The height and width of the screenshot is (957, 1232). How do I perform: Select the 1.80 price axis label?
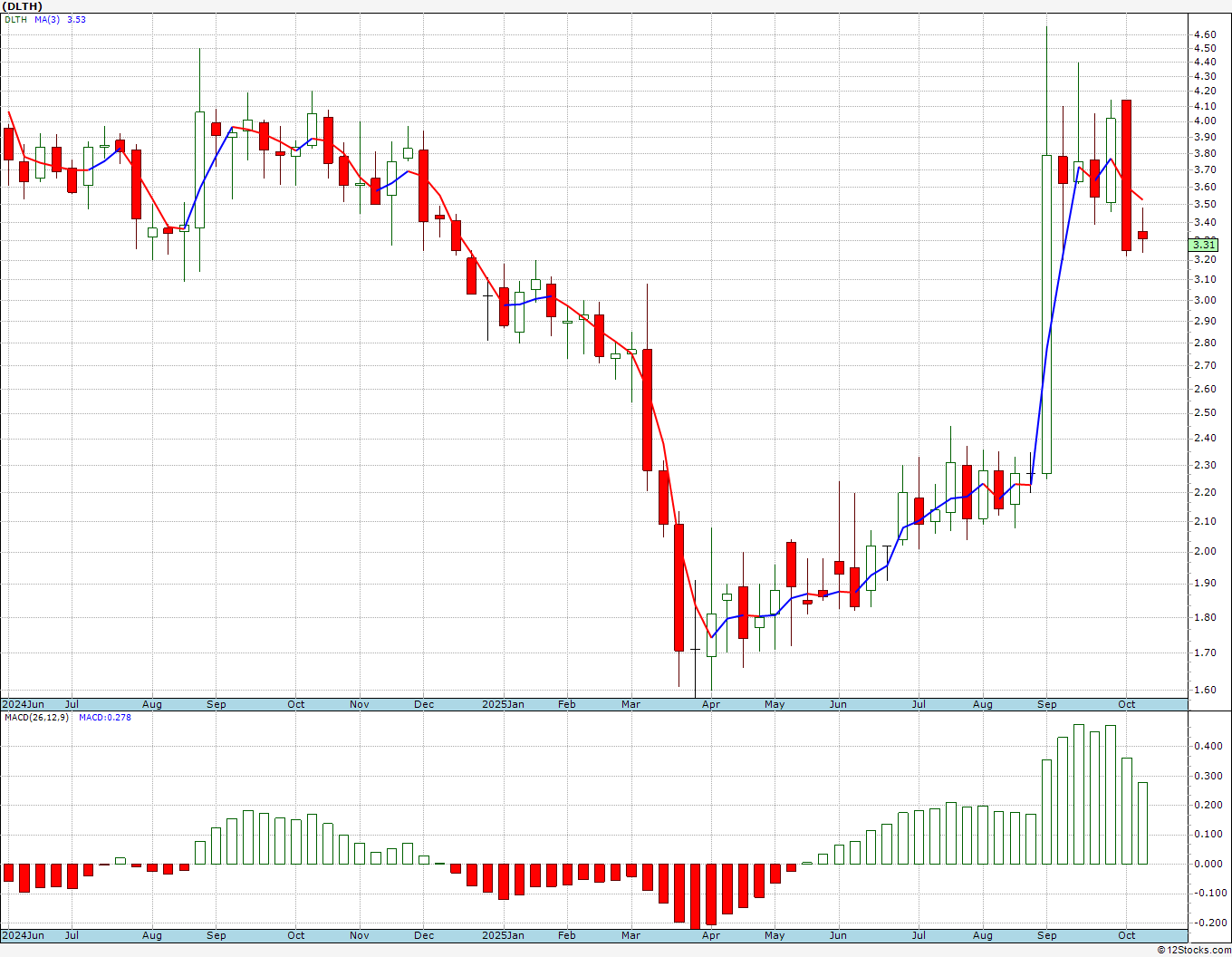coord(1205,618)
